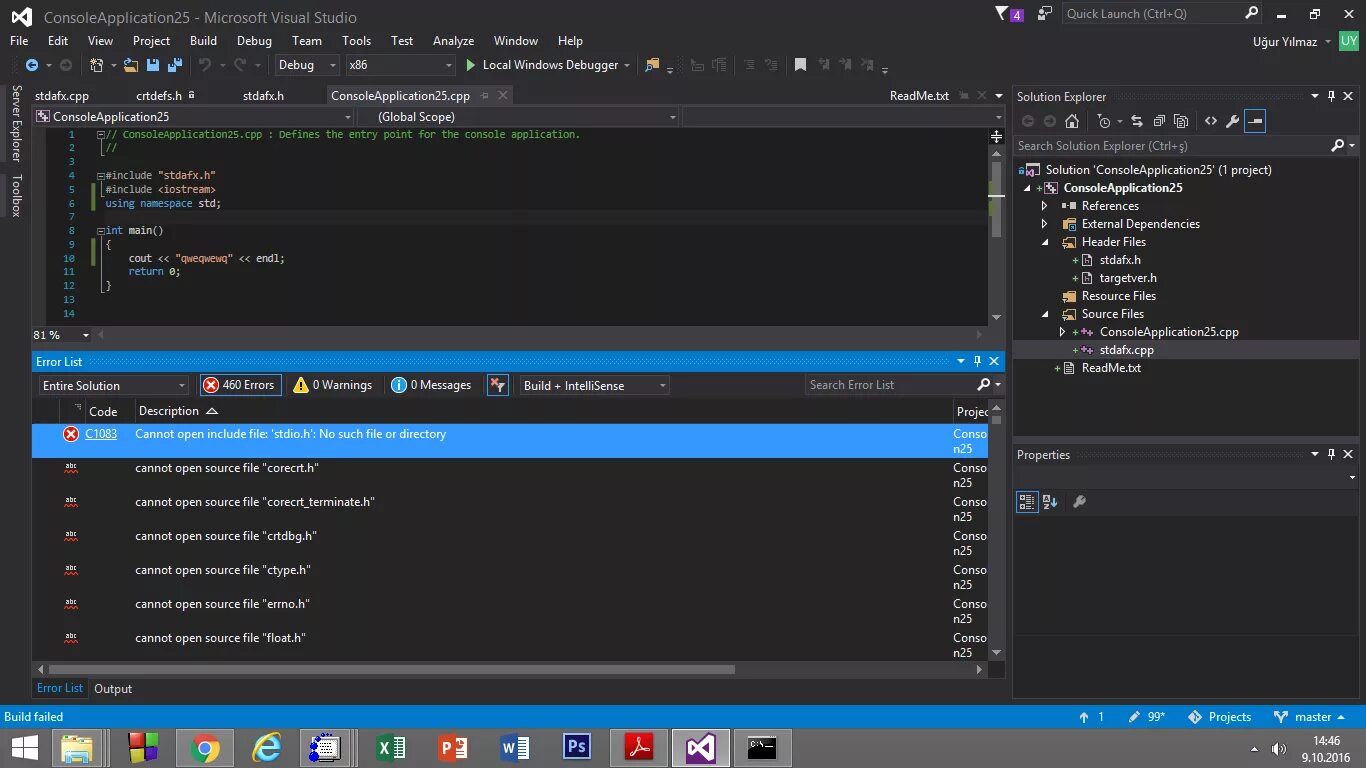Click the New Project toolbar icon

[97, 65]
